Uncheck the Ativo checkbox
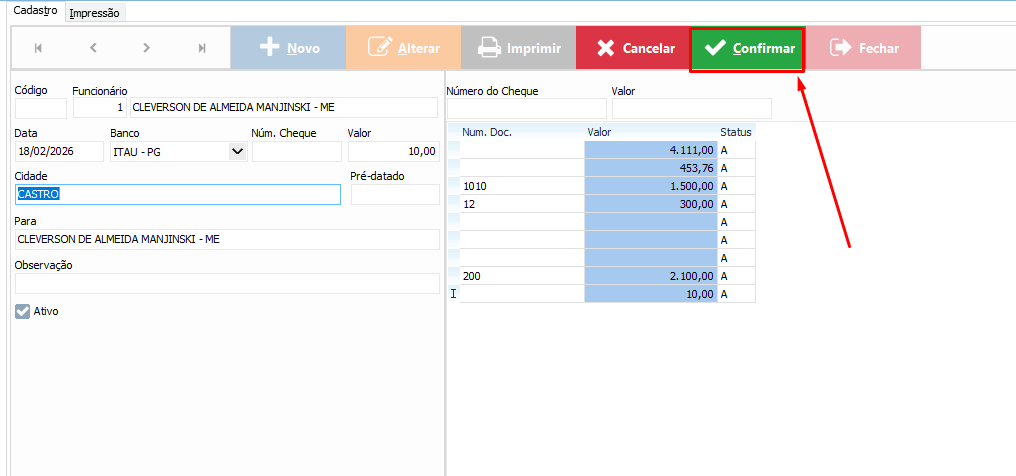1016x476 pixels. click(x=23, y=311)
